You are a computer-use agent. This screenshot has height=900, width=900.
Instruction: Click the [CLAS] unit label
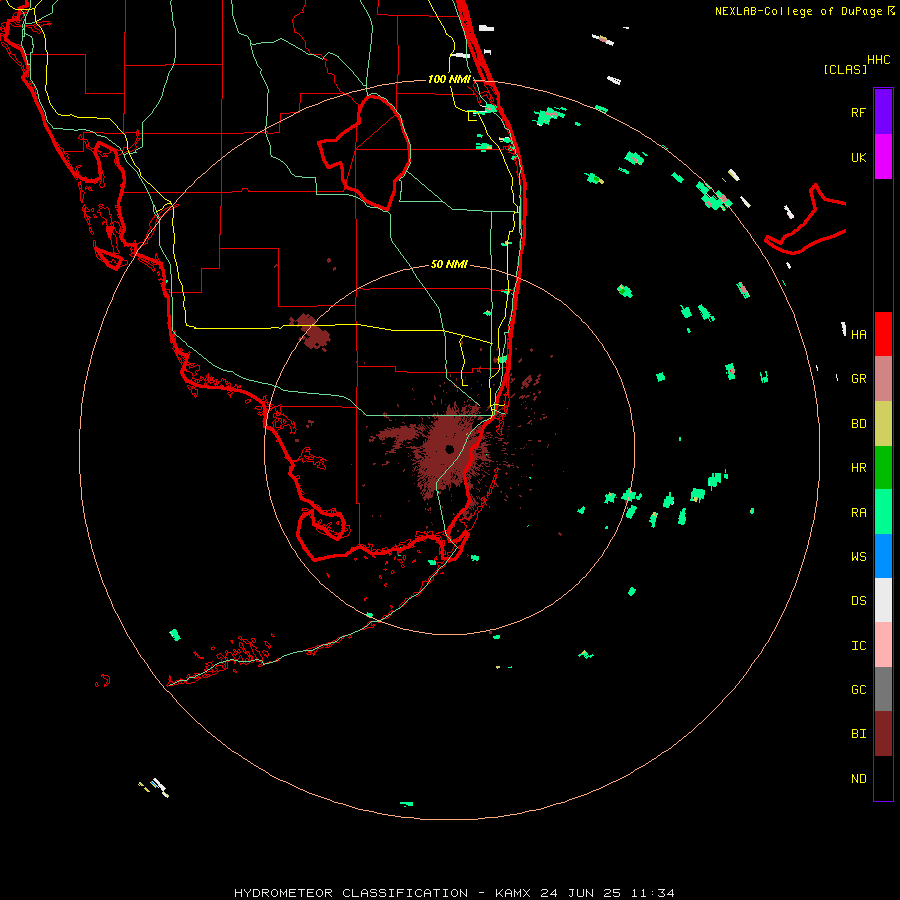(845, 69)
